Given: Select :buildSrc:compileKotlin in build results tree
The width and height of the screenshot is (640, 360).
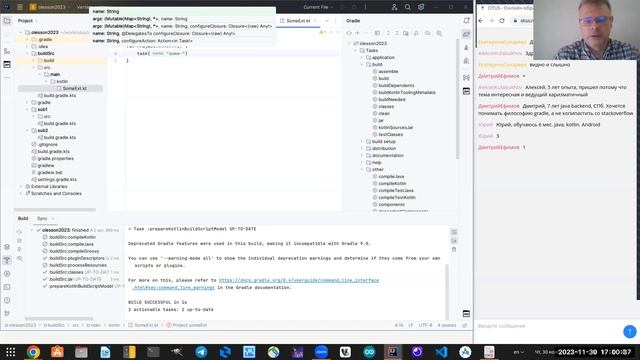Looking at the screenshot, I should pyautogui.click(x=72, y=237).
